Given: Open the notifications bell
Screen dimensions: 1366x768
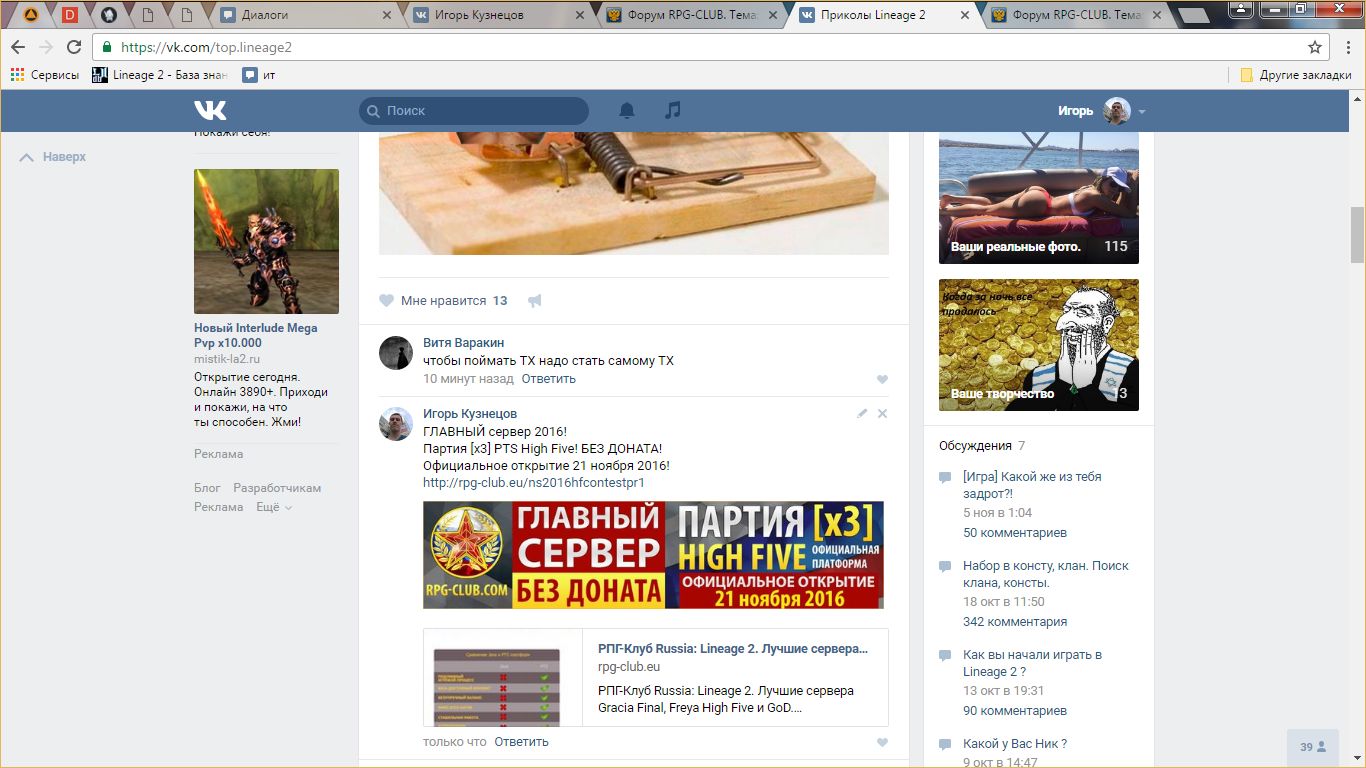Looking at the screenshot, I should pyautogui.click(x=627, y=110).
